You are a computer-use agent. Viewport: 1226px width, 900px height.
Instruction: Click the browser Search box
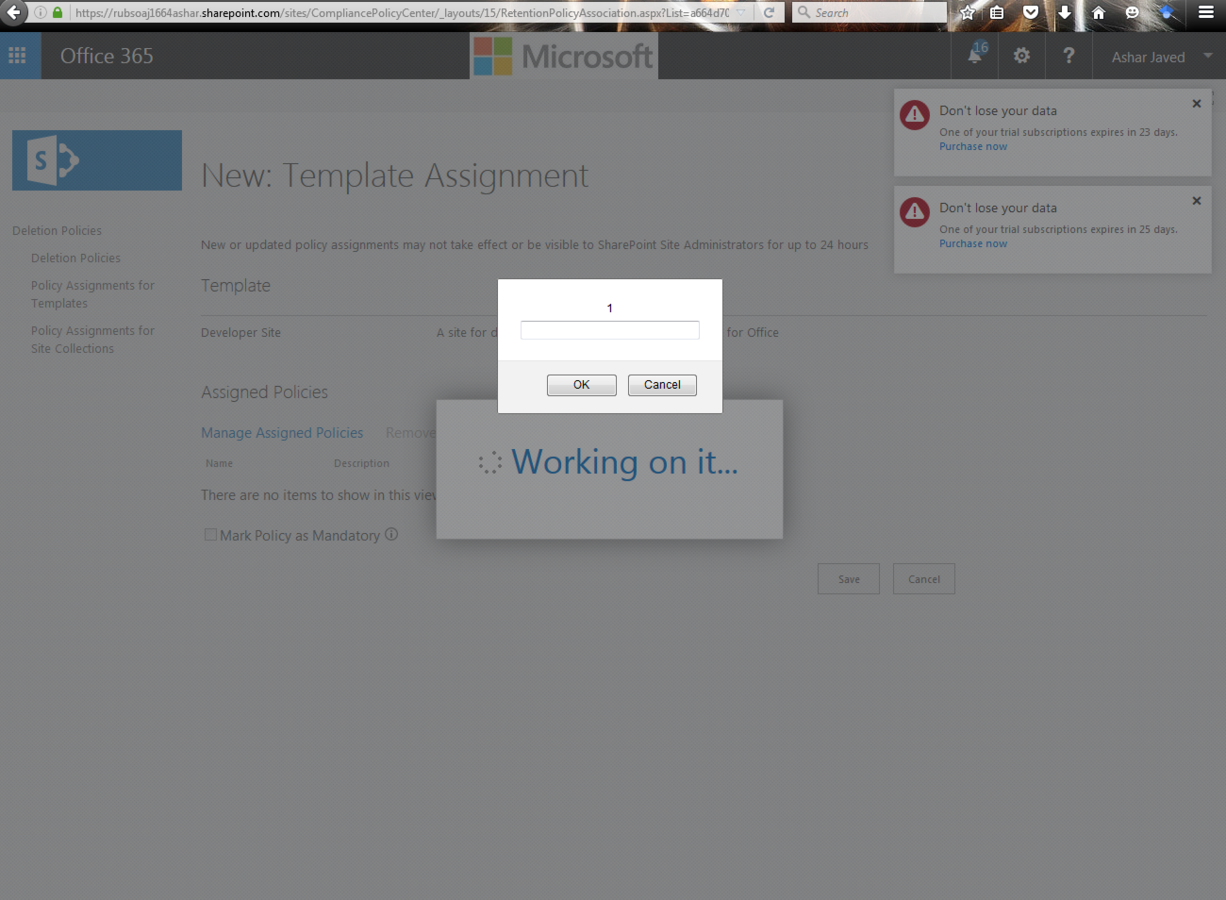point(870,13)
